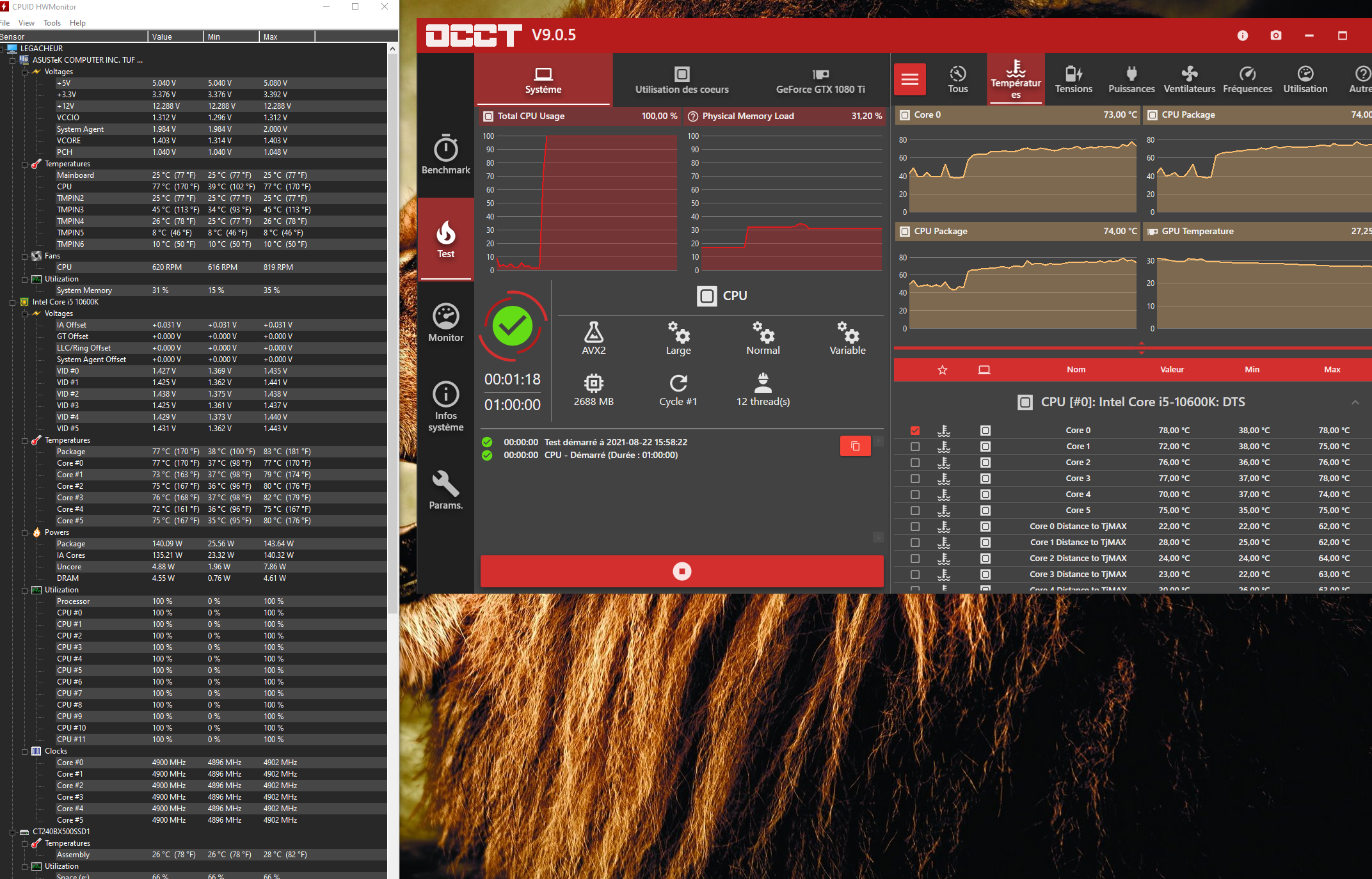Collapse the ASUSTeK COMPUTER INC. node
This screenshot has height=879, width=1372.
pos(12,60)
